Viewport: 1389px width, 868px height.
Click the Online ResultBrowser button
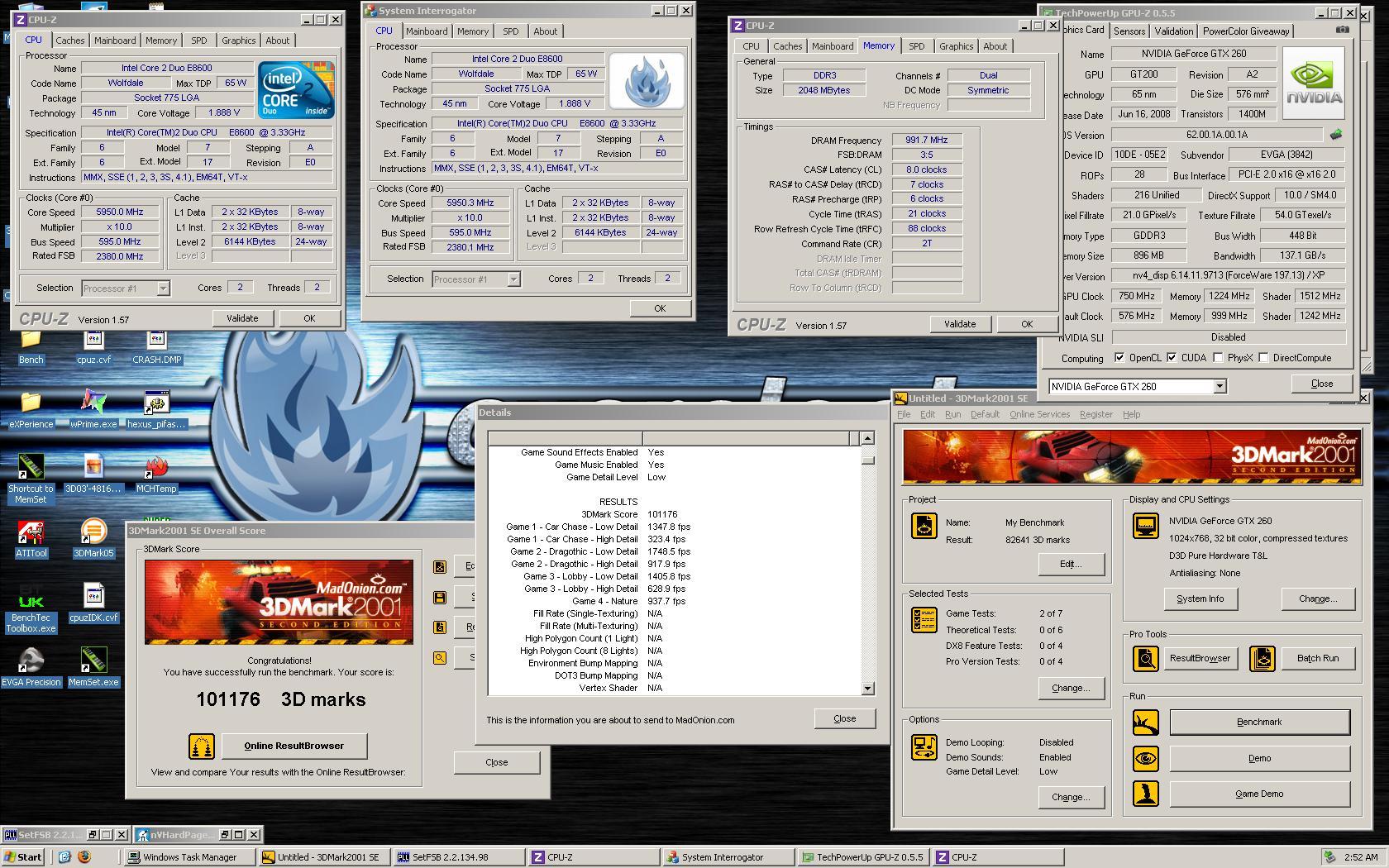coord(294,746)
